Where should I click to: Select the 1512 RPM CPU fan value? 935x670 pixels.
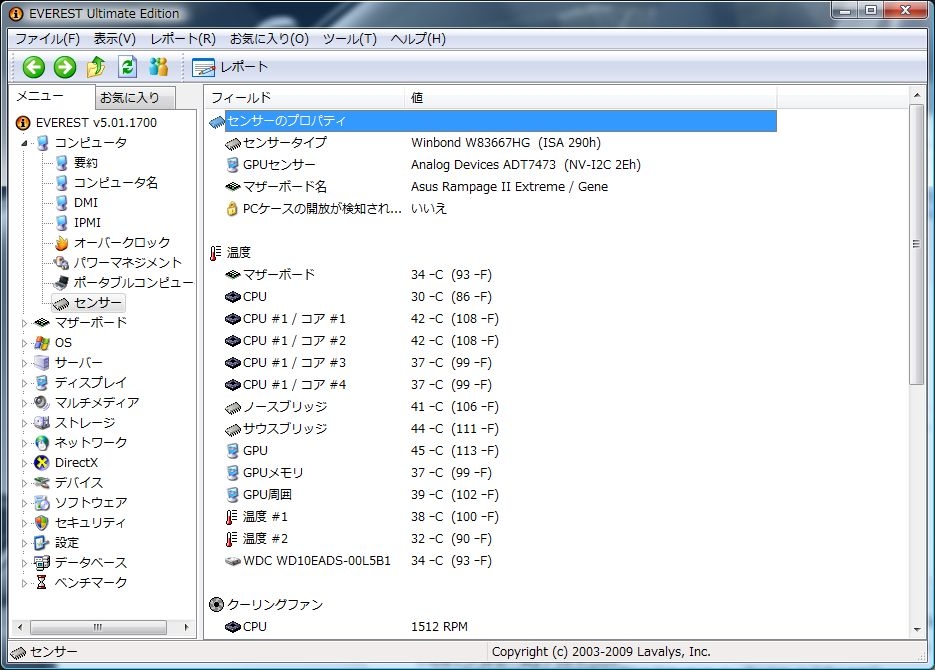tap(439, 627)
